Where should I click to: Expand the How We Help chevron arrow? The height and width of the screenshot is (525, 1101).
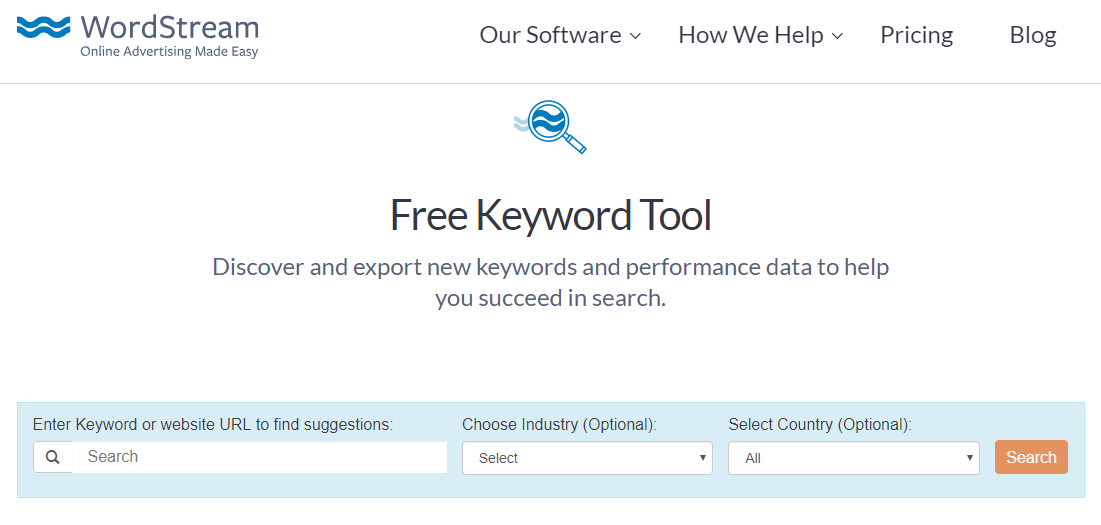836,36
